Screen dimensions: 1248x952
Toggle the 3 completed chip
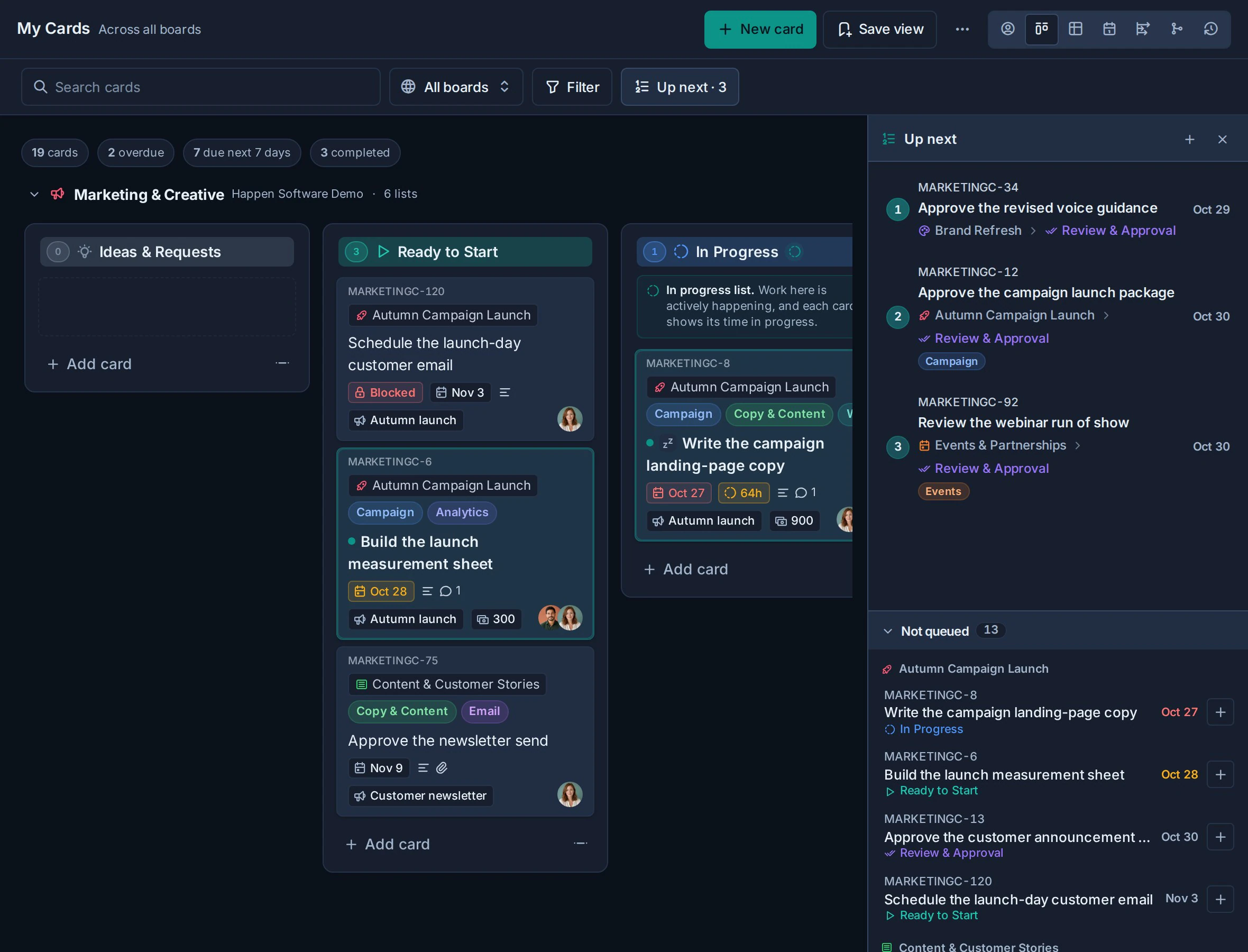(x=355, y=152)
